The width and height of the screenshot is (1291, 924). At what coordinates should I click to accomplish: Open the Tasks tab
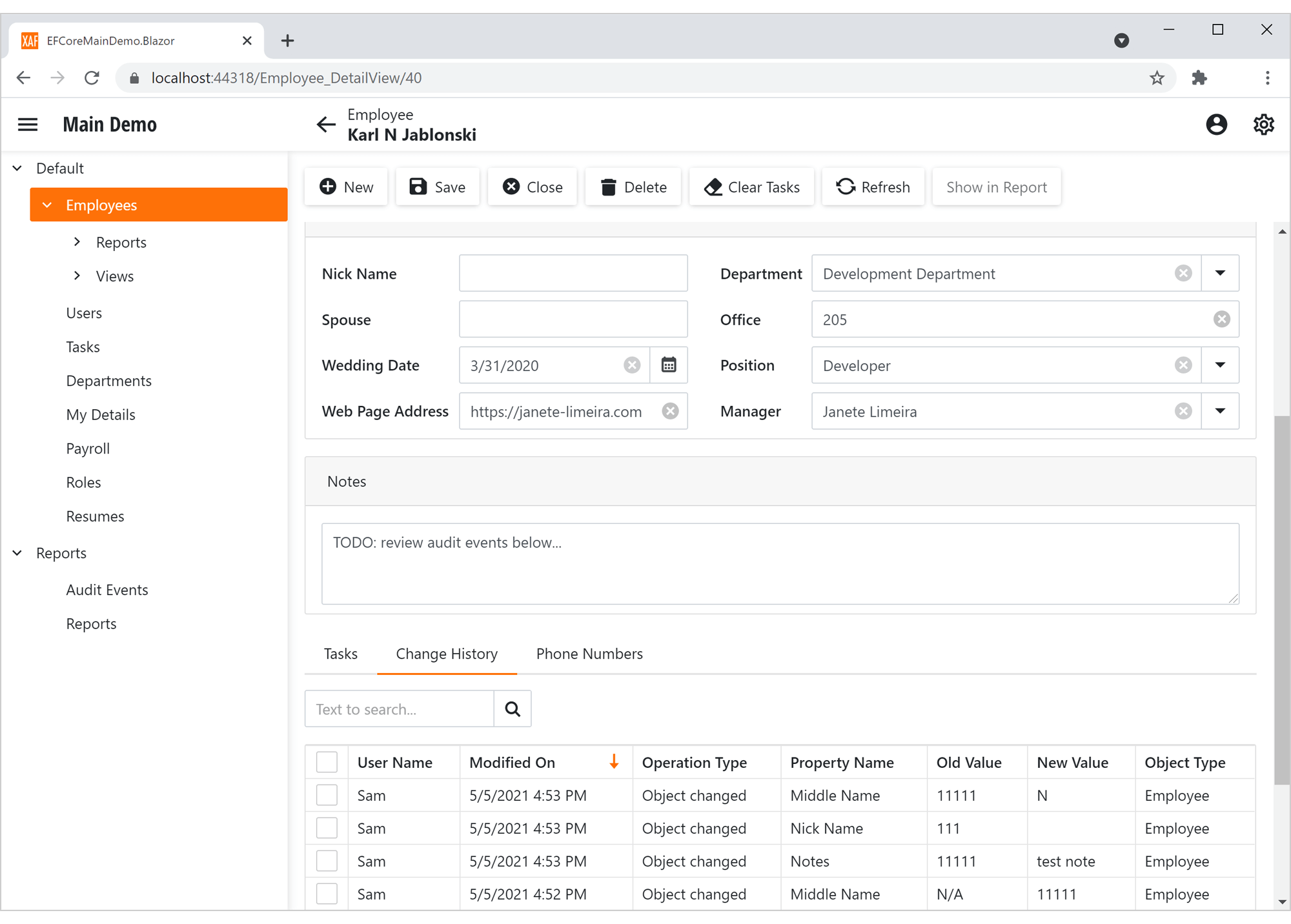tap(340, 654)
